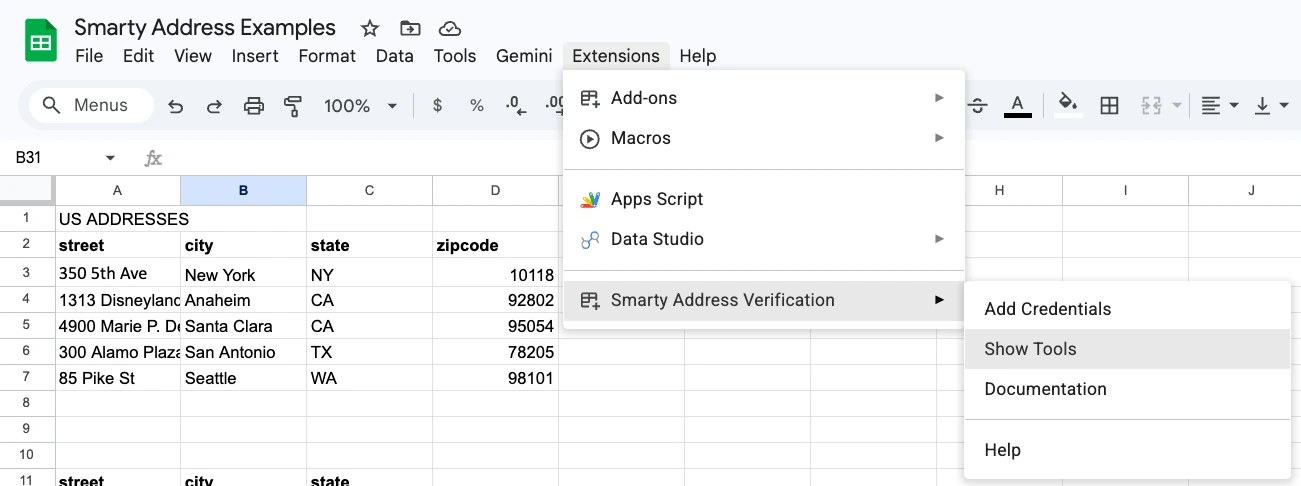Screen dimensions: 1301x486
Task: Check the cloud document status icon
Action: [450, 28]
